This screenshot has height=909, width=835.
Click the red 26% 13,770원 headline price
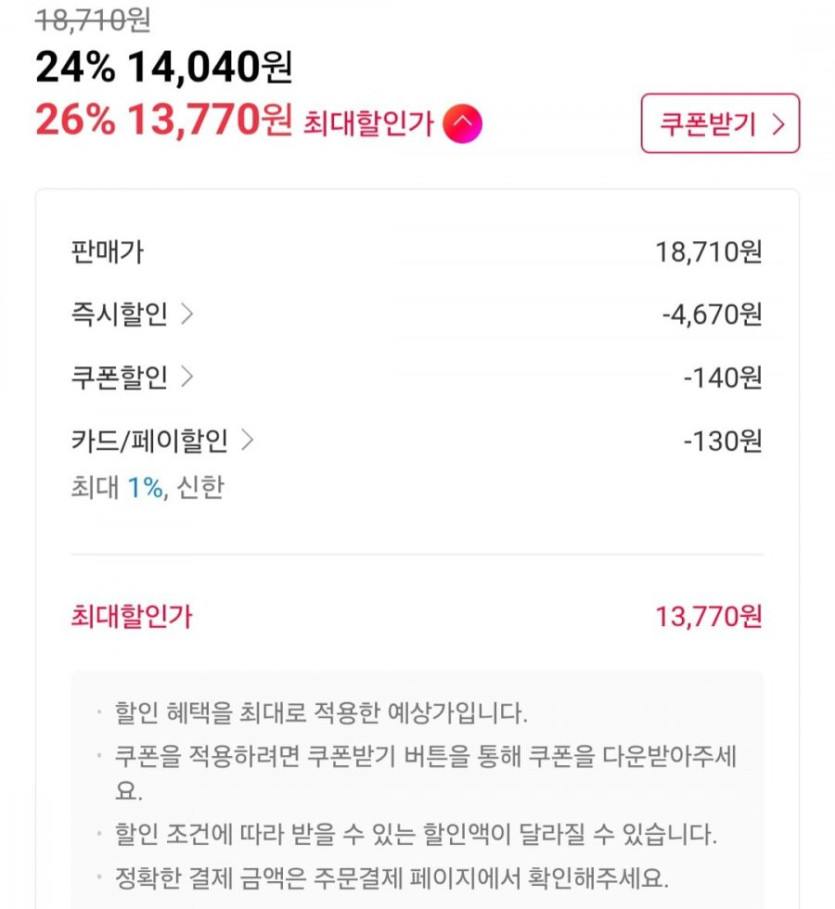163,122
